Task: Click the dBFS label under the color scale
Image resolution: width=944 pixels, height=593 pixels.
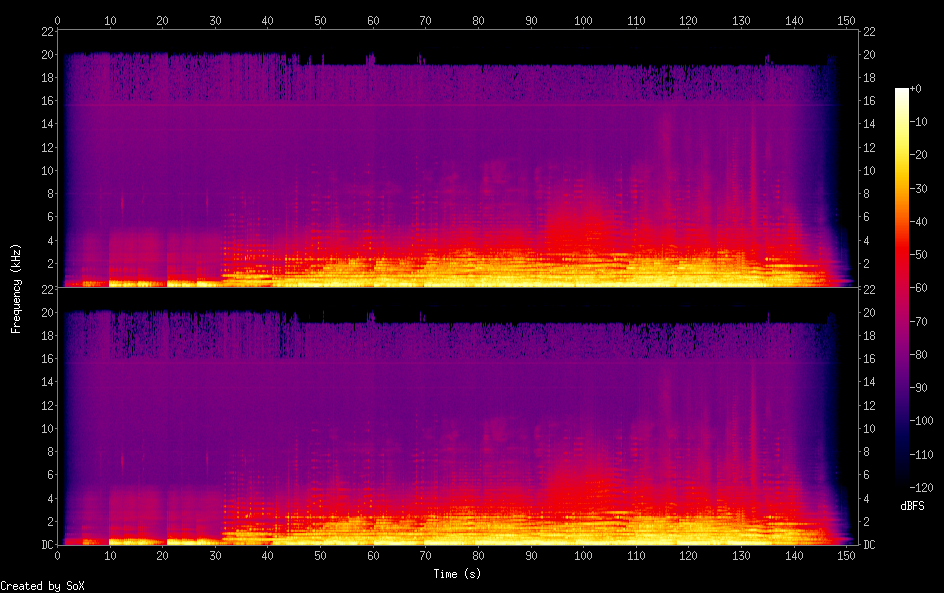Action: coord(912,507)
